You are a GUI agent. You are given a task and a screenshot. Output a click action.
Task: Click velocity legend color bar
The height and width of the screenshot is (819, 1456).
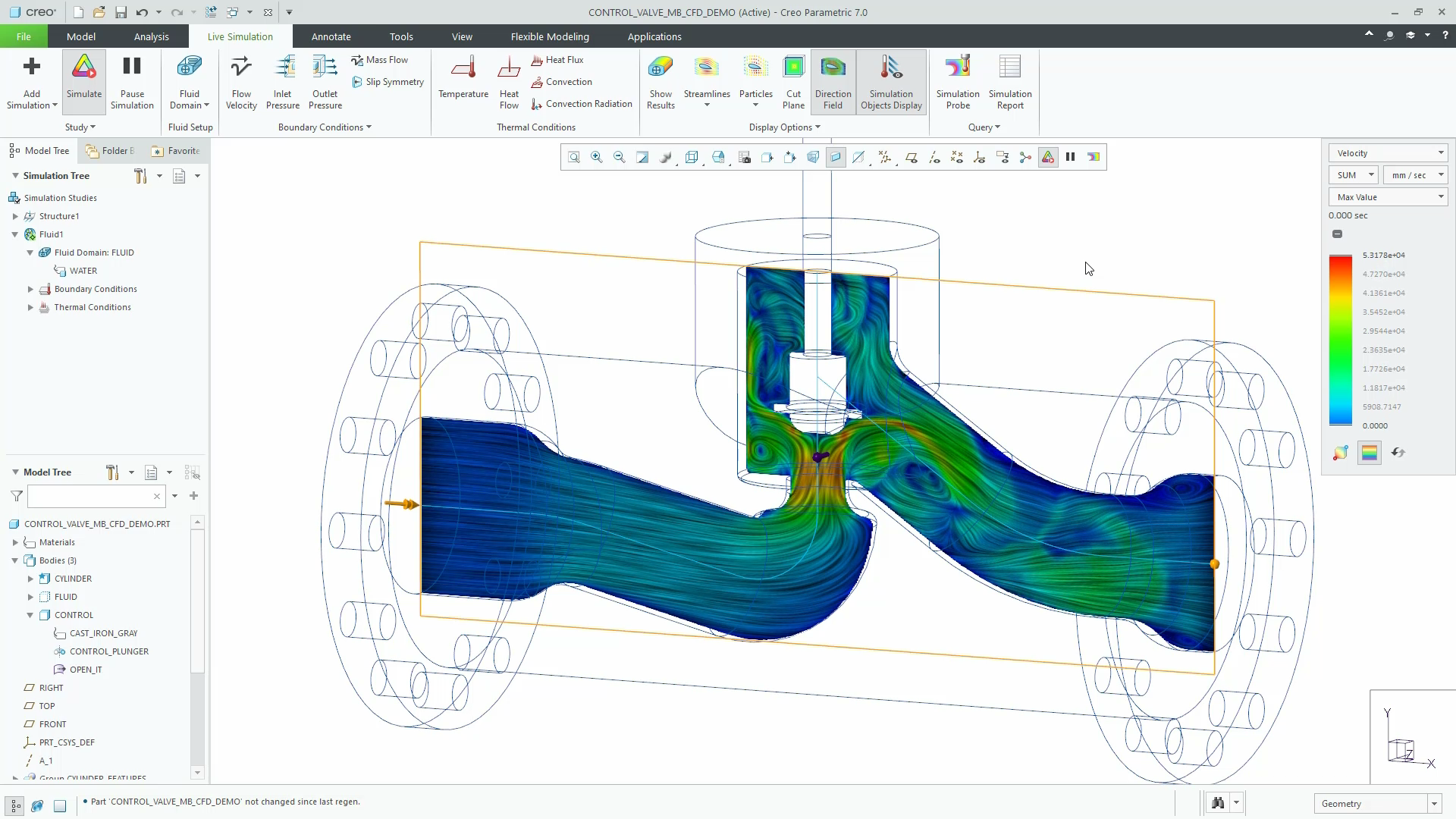(x=1340, y=340)
